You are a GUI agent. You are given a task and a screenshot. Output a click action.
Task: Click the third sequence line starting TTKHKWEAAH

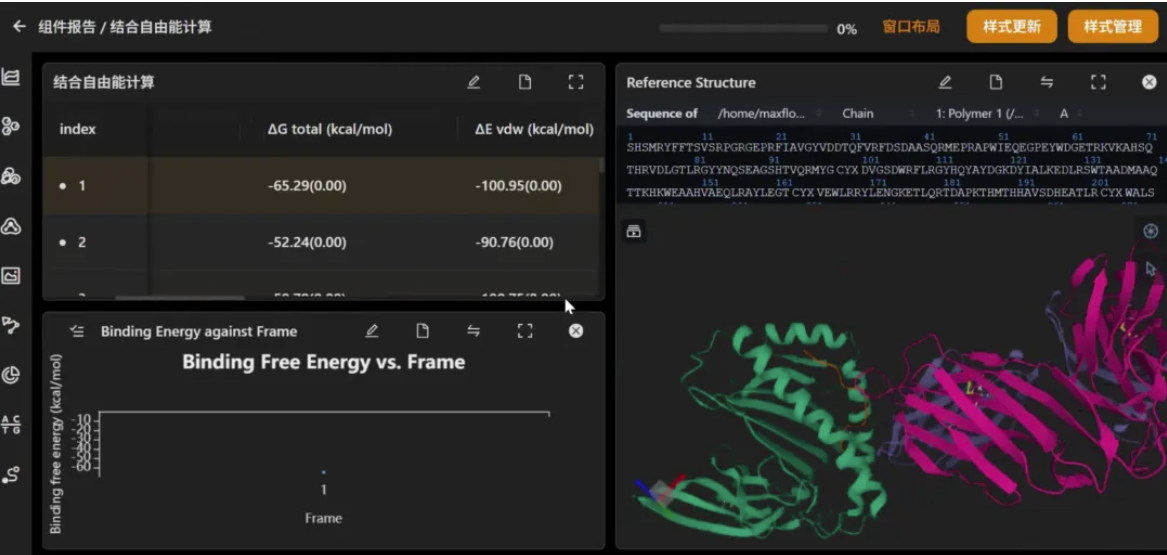tap(890, 193)
